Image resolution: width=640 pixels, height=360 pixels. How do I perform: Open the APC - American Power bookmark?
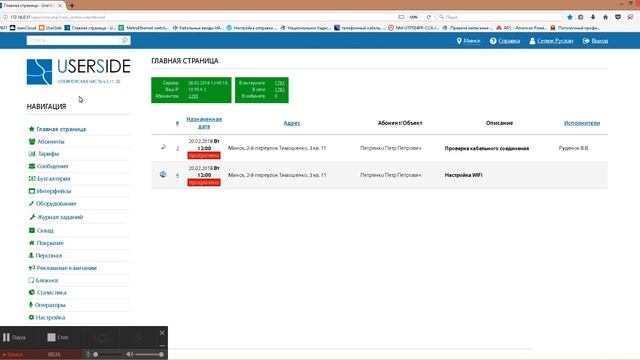(x=522, y=28)
